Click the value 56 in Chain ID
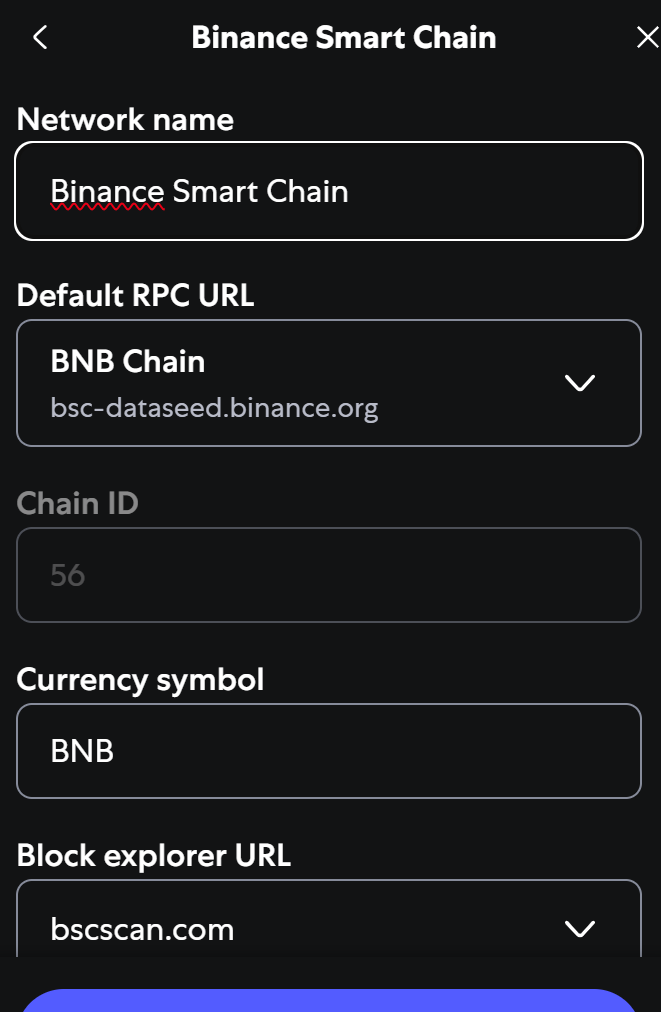 (68, 575)
